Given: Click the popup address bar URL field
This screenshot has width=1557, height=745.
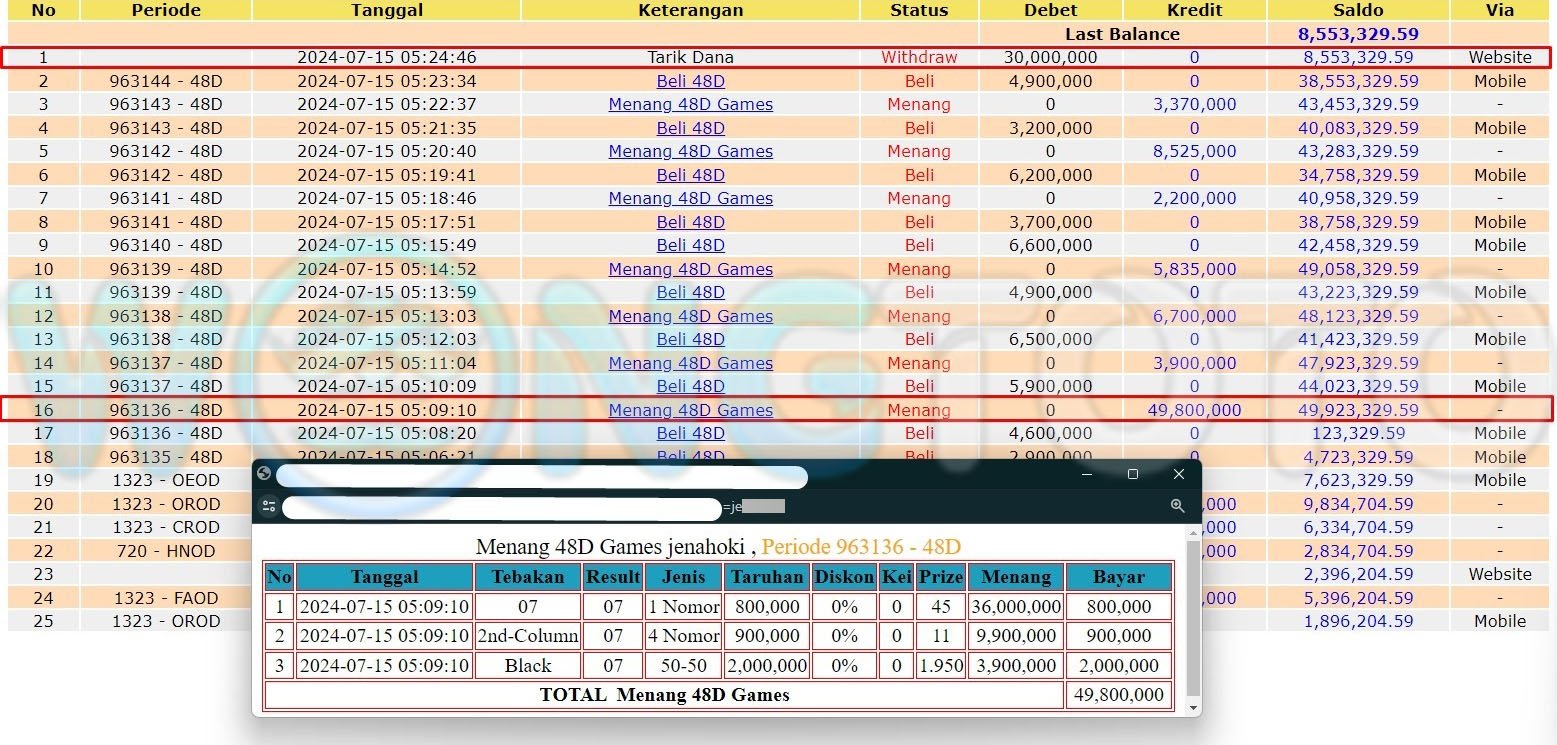Looking at the screenshot, I should [x=500, y=508].
